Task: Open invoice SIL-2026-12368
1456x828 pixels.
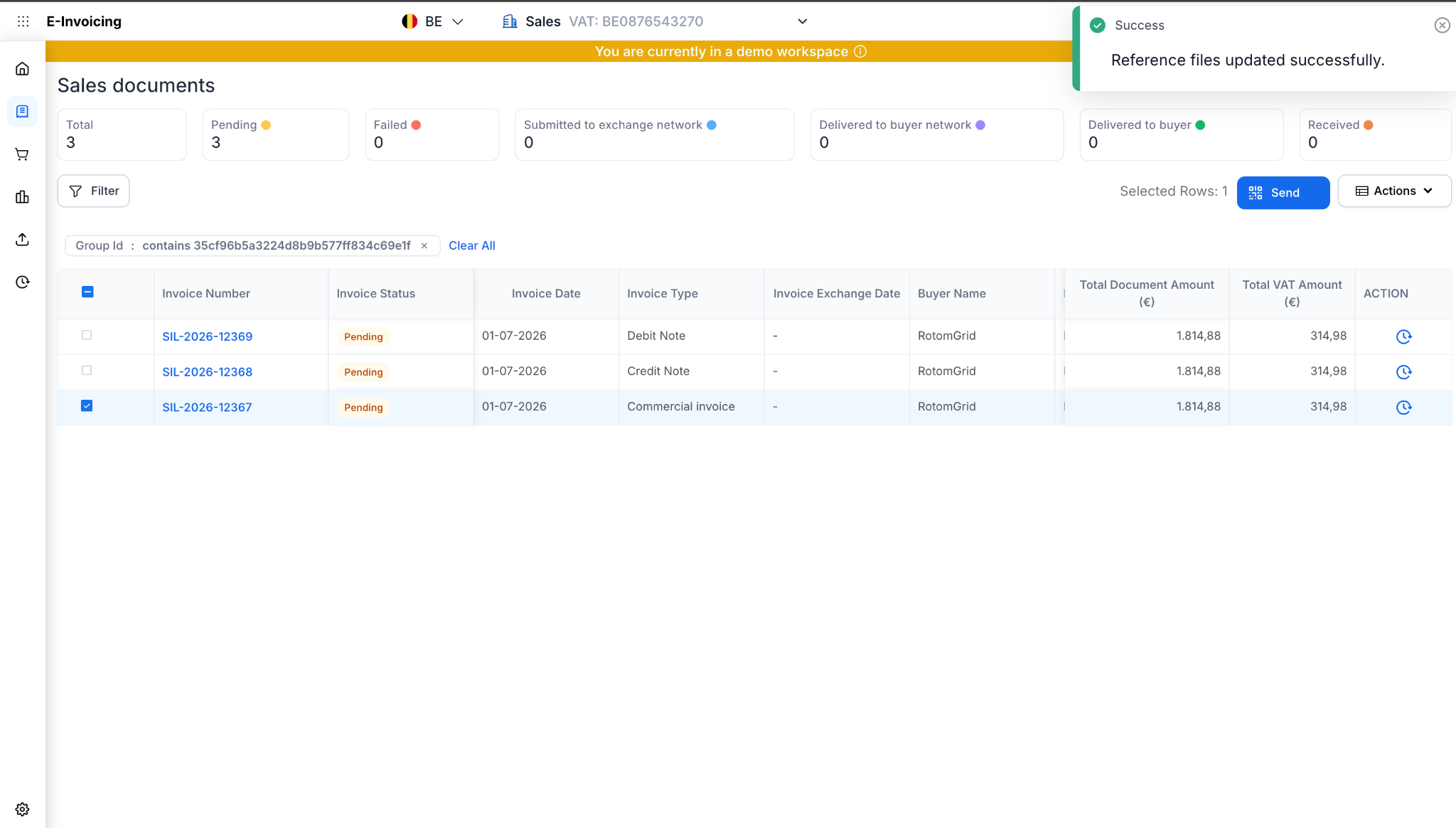Action: [207, 372]
